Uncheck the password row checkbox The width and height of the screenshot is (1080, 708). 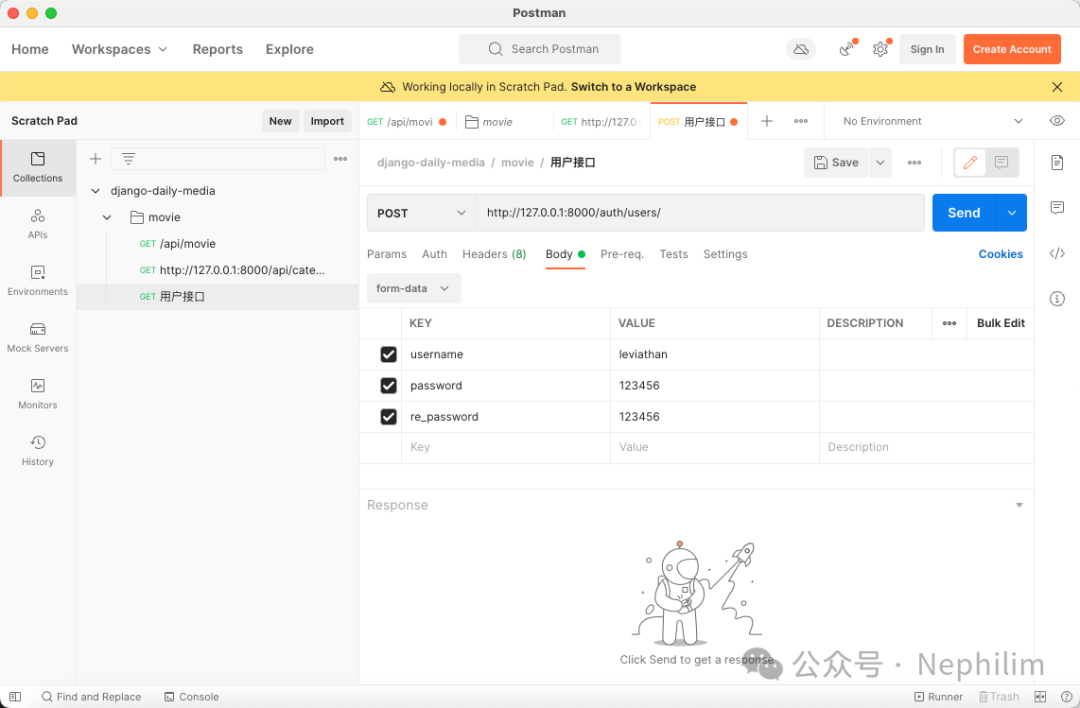click(x=388, y=386)
